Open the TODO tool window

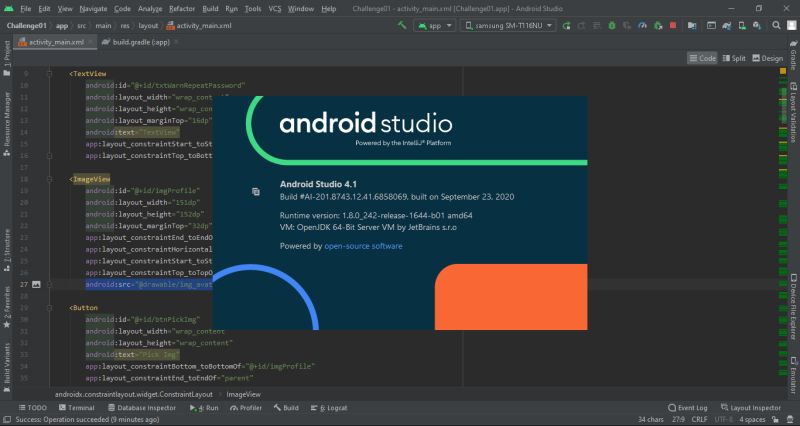click(33, 408)
